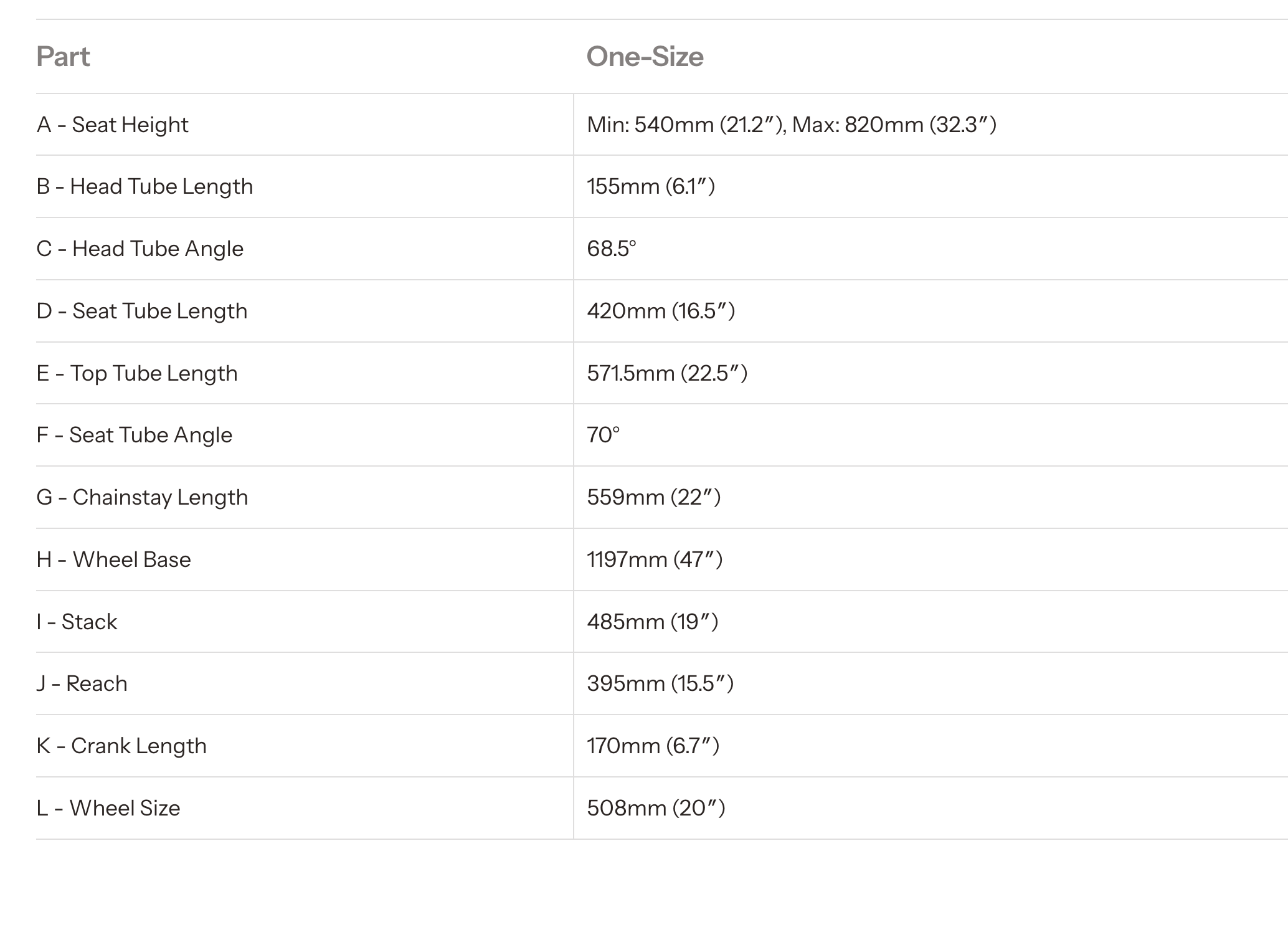Click the seat height min/max value
This screenshot has width=1288, height=932.
pyautogui.click(x=792, y=125)
